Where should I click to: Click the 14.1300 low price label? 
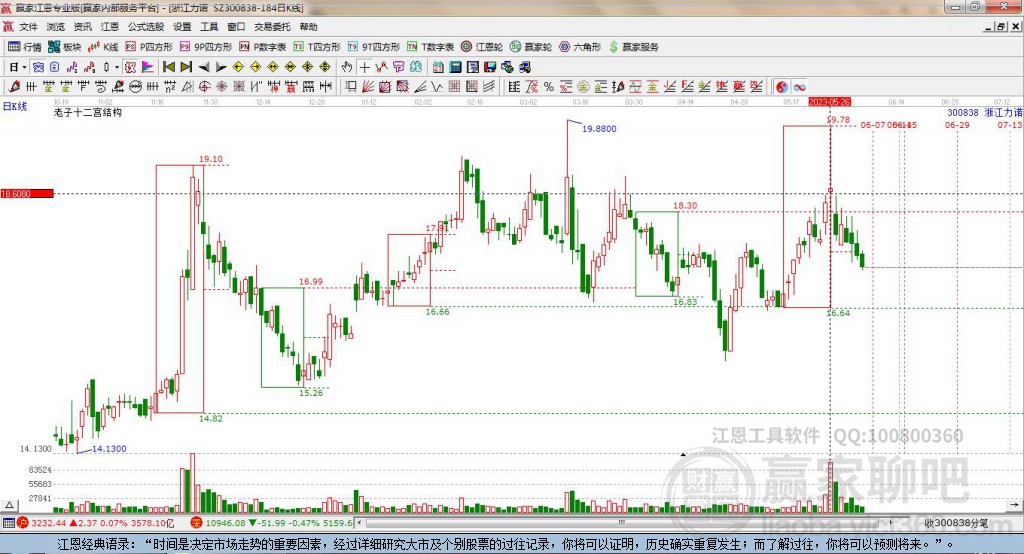tap(109, 449)
